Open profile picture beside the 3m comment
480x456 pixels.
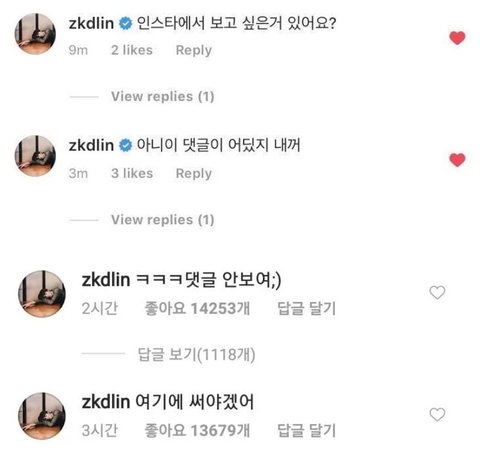pos(35,156)
